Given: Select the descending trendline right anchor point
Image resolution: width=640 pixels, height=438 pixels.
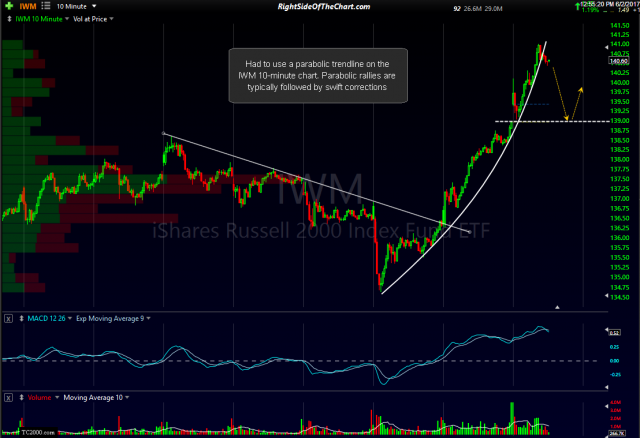Looking at the screenshot, I should 470,232.
